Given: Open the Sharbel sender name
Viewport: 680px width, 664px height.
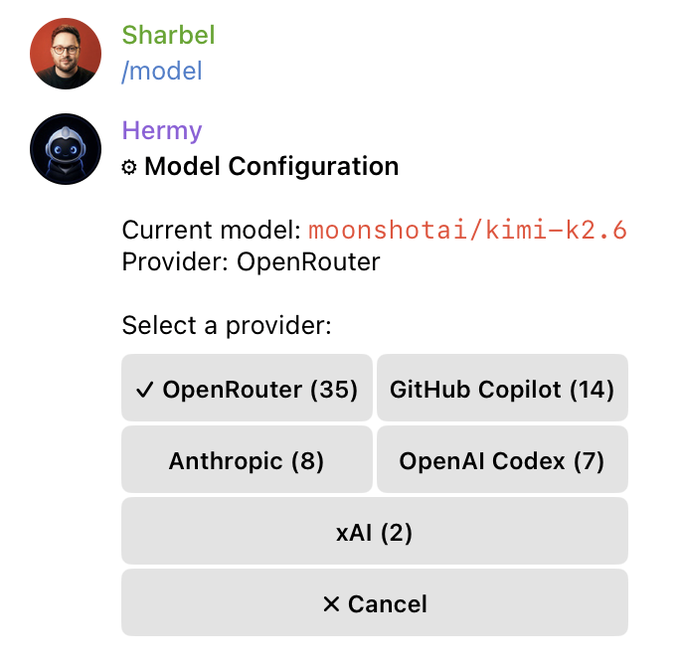Looking at the screenshot, I should click(x=168, y=35).
